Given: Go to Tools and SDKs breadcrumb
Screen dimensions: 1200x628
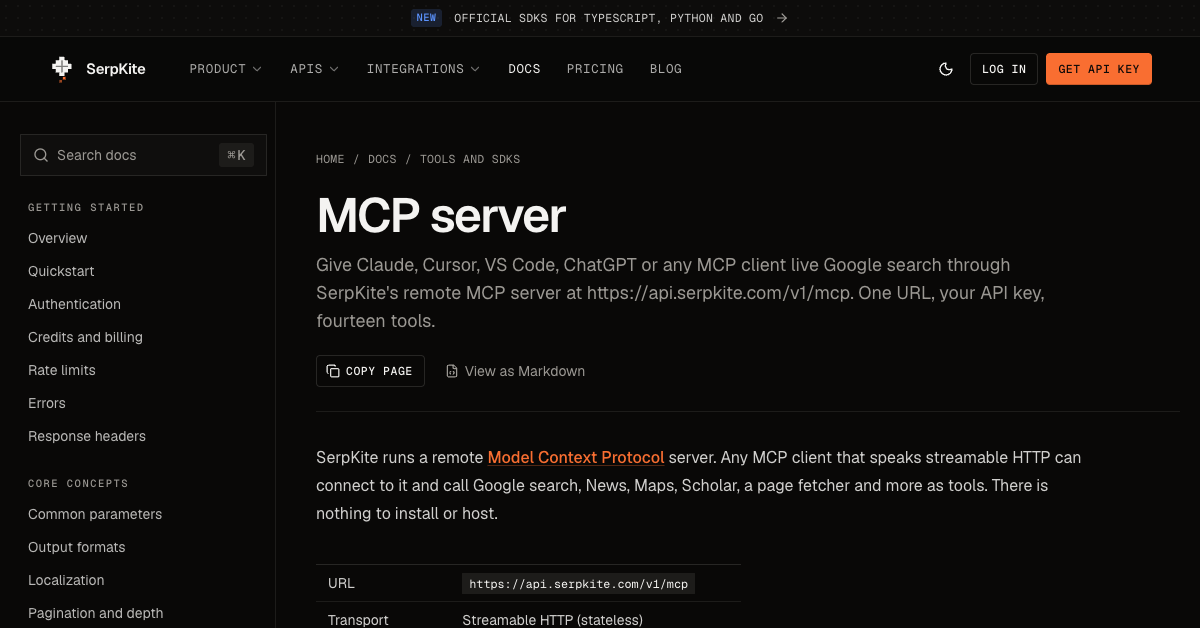Looking at the screenshot, I should click(x=470, y=159).
